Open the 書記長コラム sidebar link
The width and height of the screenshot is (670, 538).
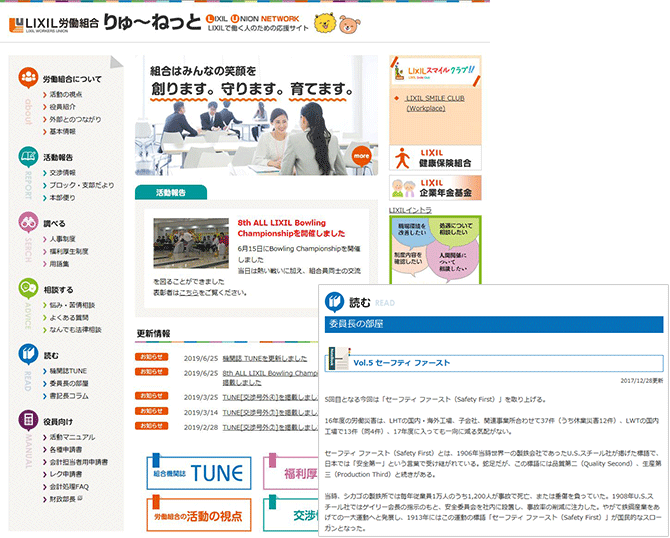[x=69, y=396]
